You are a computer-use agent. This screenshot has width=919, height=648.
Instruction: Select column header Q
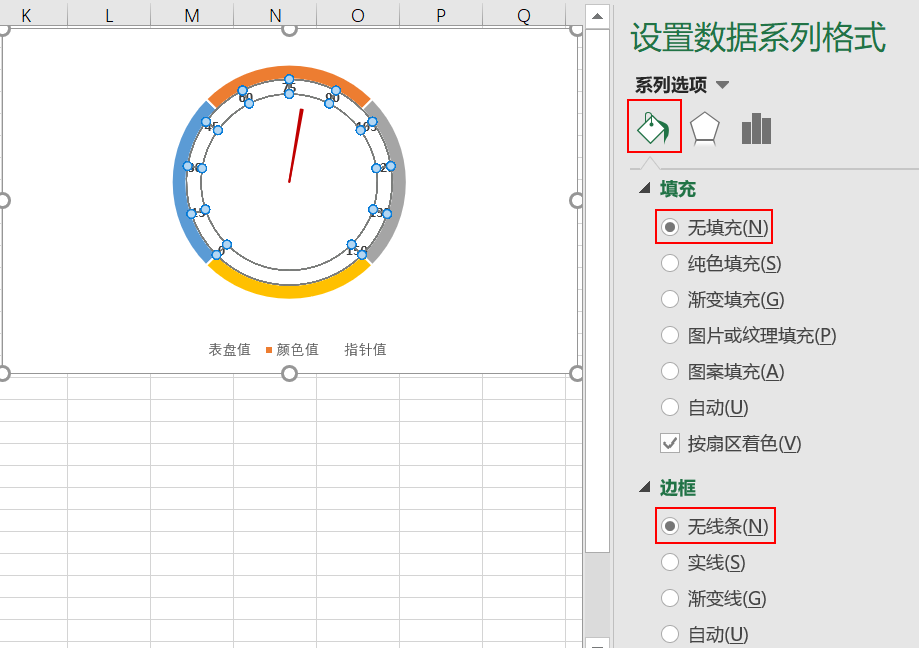(x=524, y=14)
